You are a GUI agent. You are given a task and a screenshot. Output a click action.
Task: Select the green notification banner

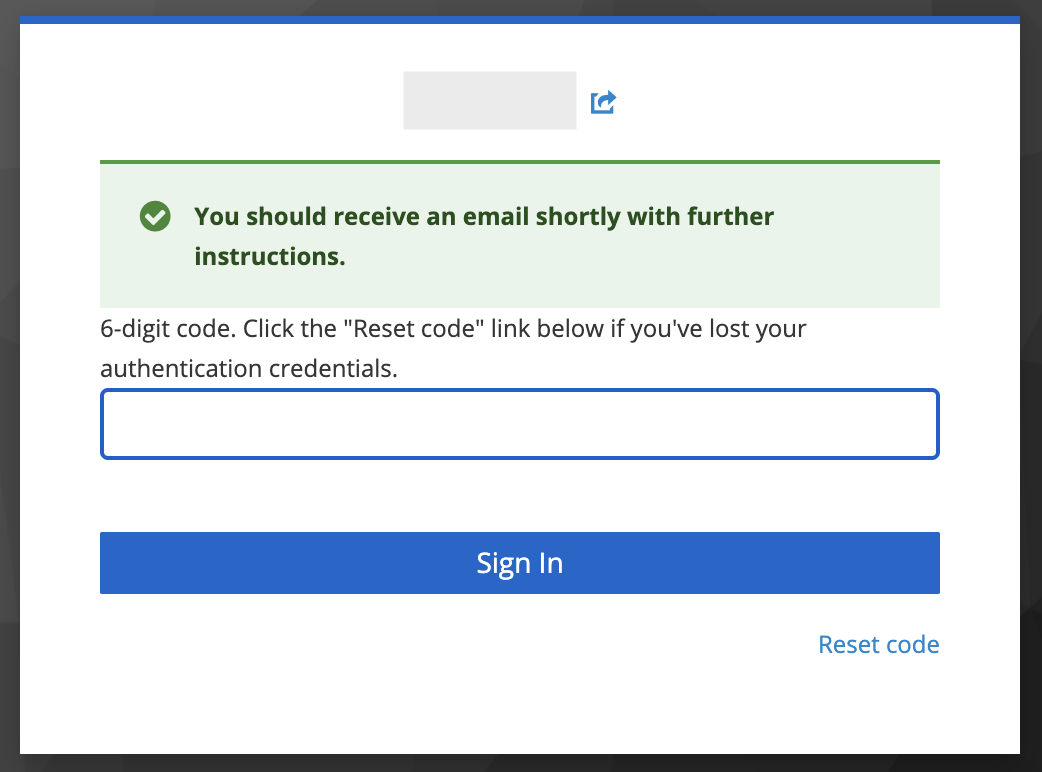pyautogui.click(x=519, y=235)
